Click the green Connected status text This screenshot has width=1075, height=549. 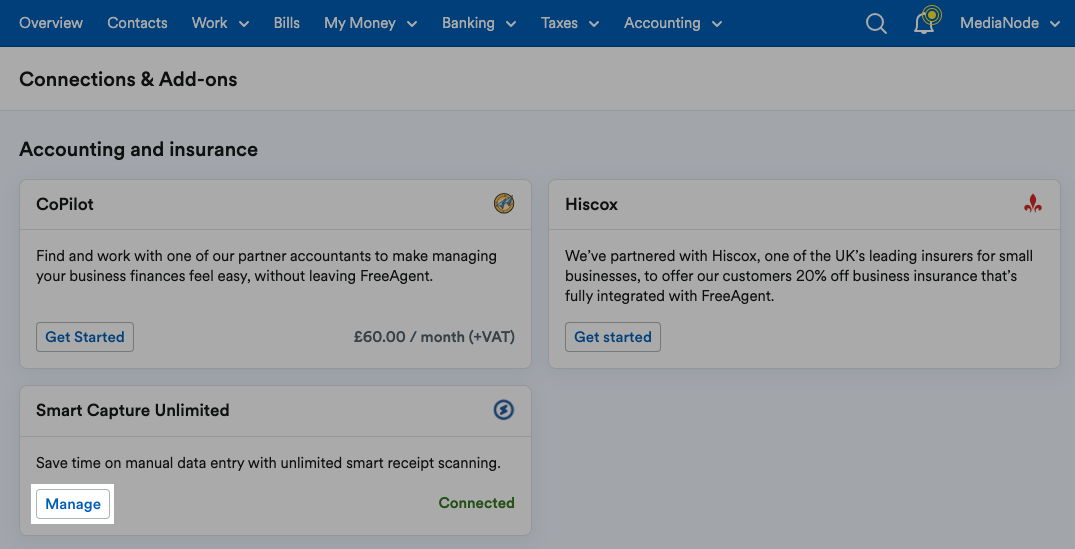(476, 502)
